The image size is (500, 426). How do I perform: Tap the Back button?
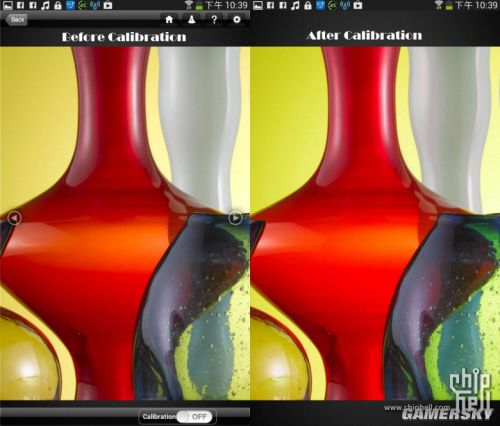click(x=16, y=20)
